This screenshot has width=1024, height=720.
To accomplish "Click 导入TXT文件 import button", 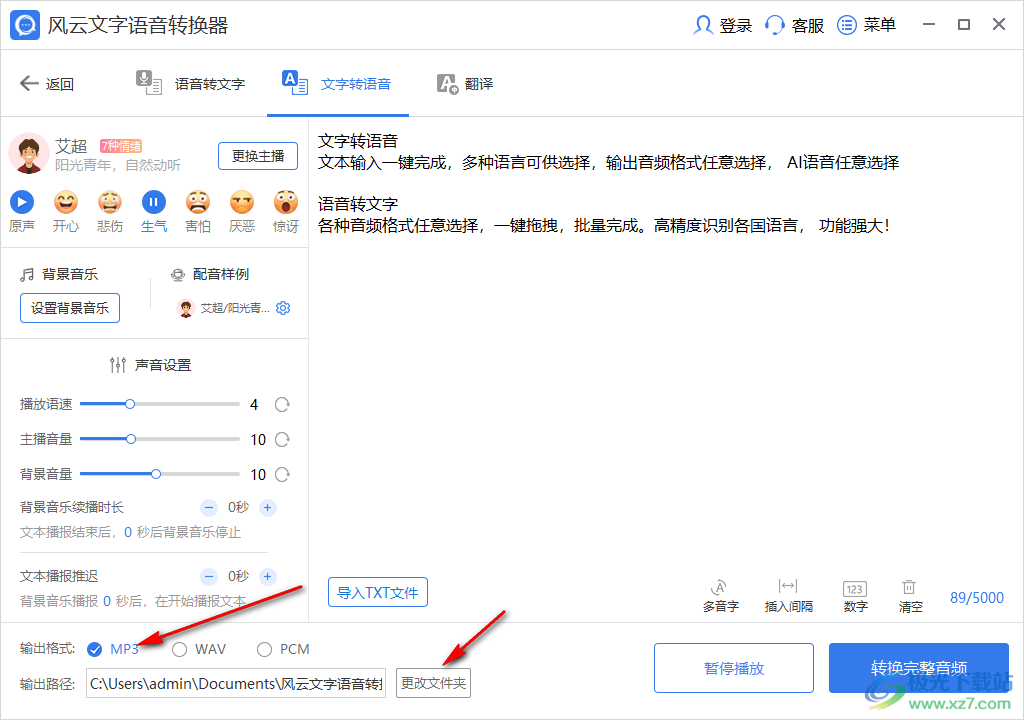I will [x=377, y=593].
